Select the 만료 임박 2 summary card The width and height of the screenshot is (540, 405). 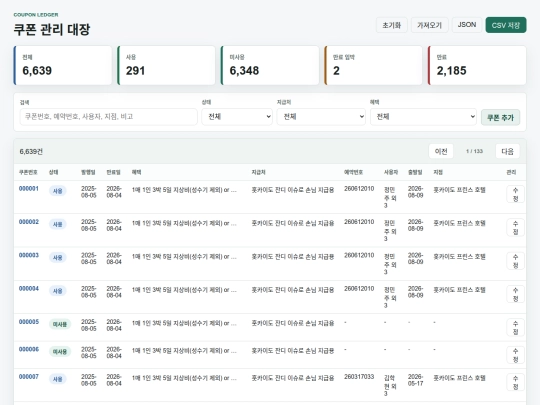click(x=373, y=65)
